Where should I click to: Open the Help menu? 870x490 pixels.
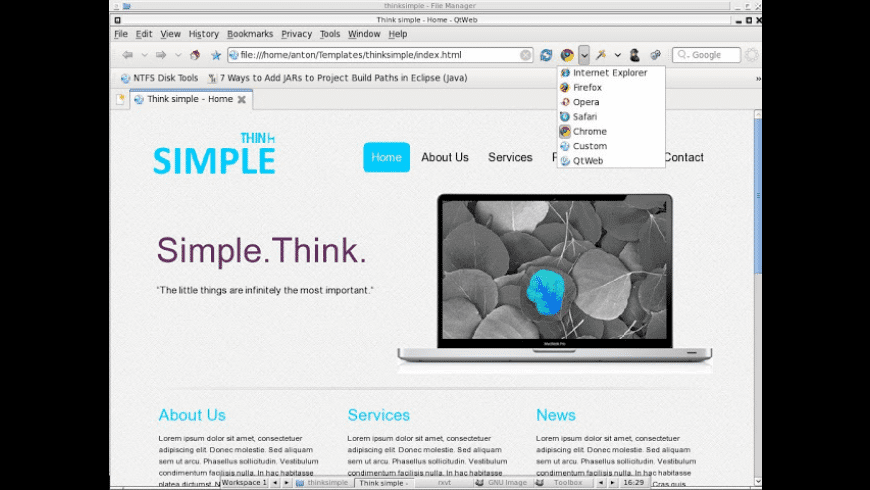click(x=397, y=34)
